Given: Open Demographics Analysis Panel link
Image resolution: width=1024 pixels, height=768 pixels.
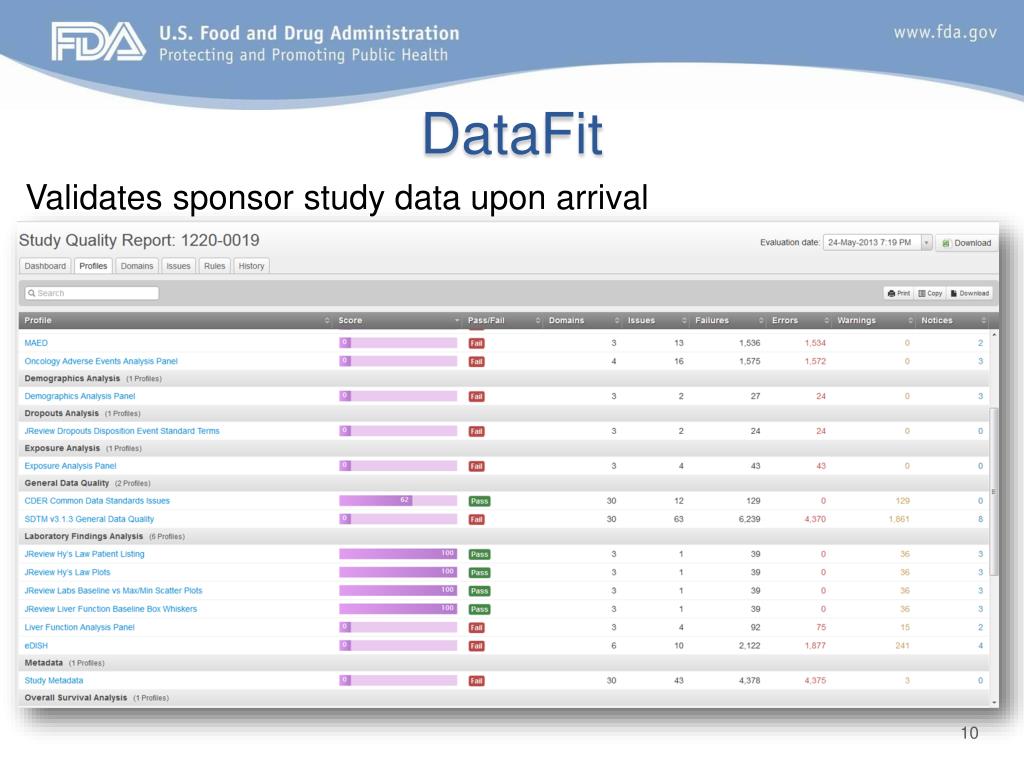Looking at the screenshot, I should pos(80,396).
